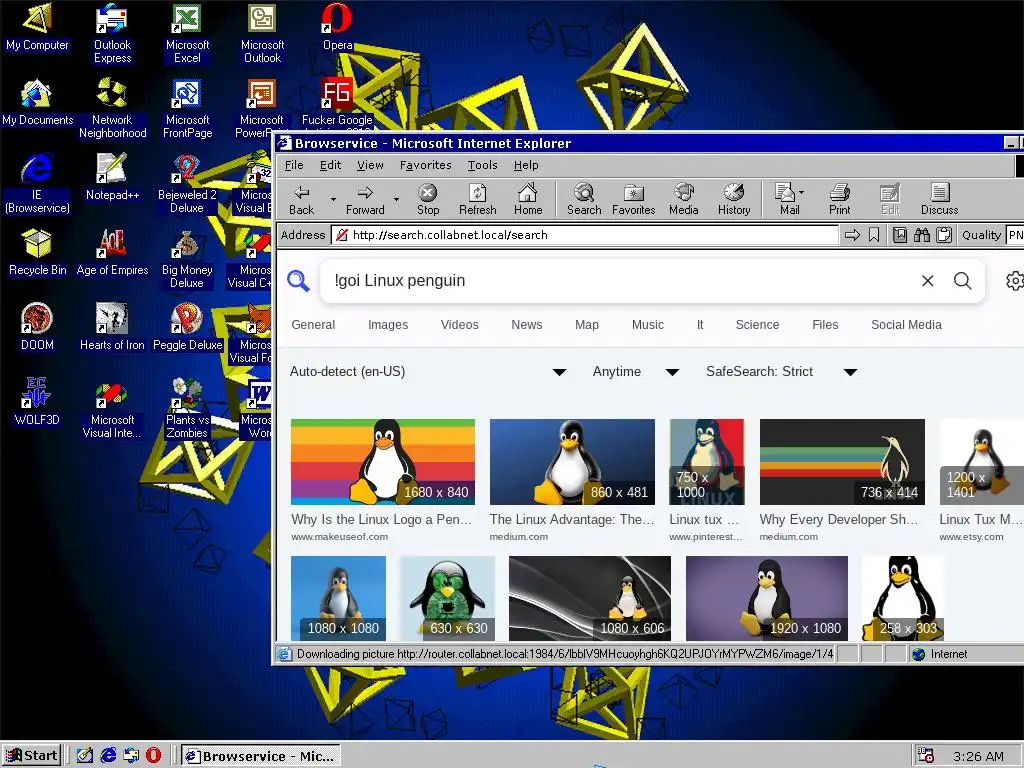The image size is (1024, 768).
Task: Select the IE (Browservice) desktop icon
Action: (37, 184)
